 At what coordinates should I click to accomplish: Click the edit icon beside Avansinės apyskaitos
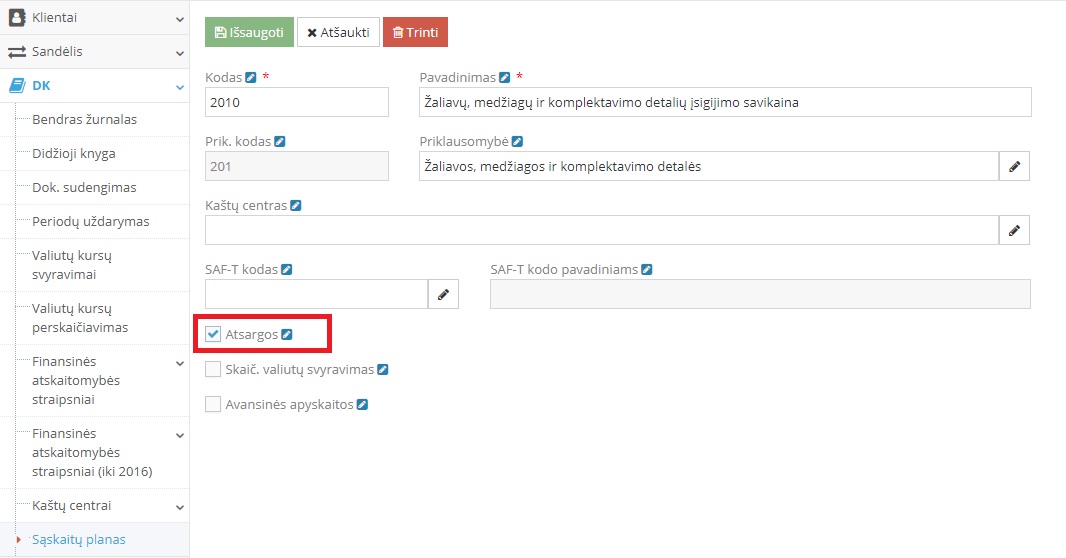click(x=362, y=404)
